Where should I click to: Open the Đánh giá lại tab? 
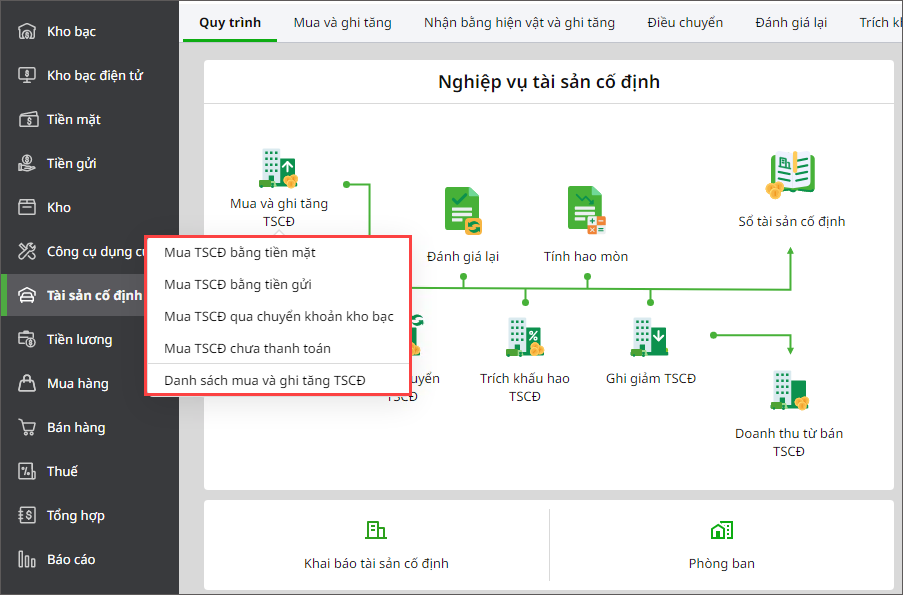(791, 22)
